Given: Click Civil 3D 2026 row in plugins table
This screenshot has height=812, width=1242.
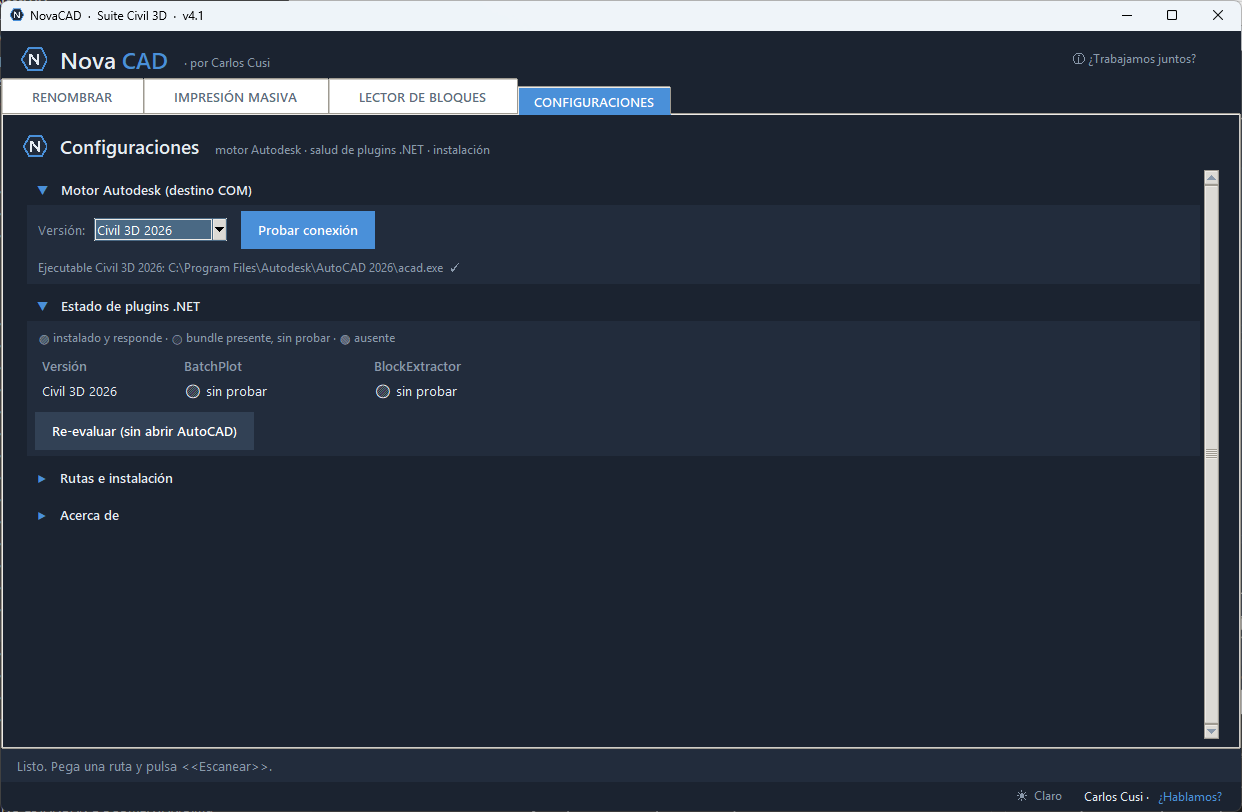Looking at the screenshot, I should point(79,391).
